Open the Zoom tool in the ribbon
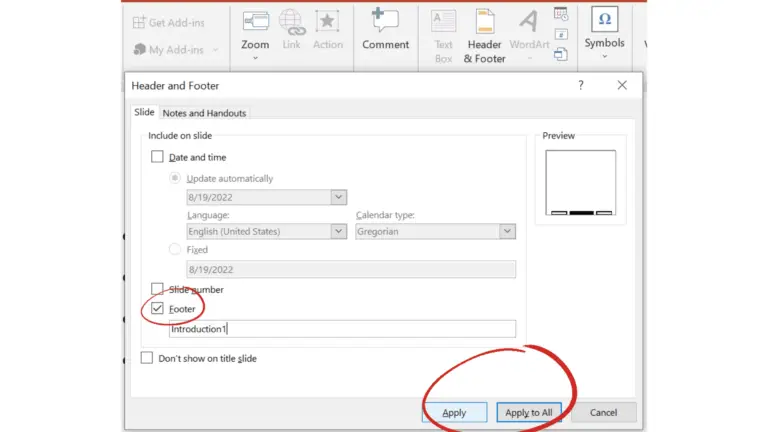768x432 pixels. [x=255, y=30]
